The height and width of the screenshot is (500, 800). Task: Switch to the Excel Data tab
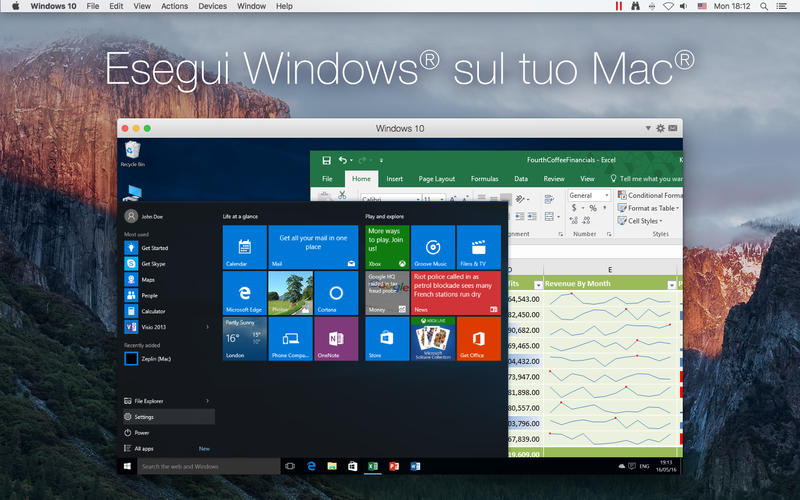pyautogui.click(x=521, y=179)
